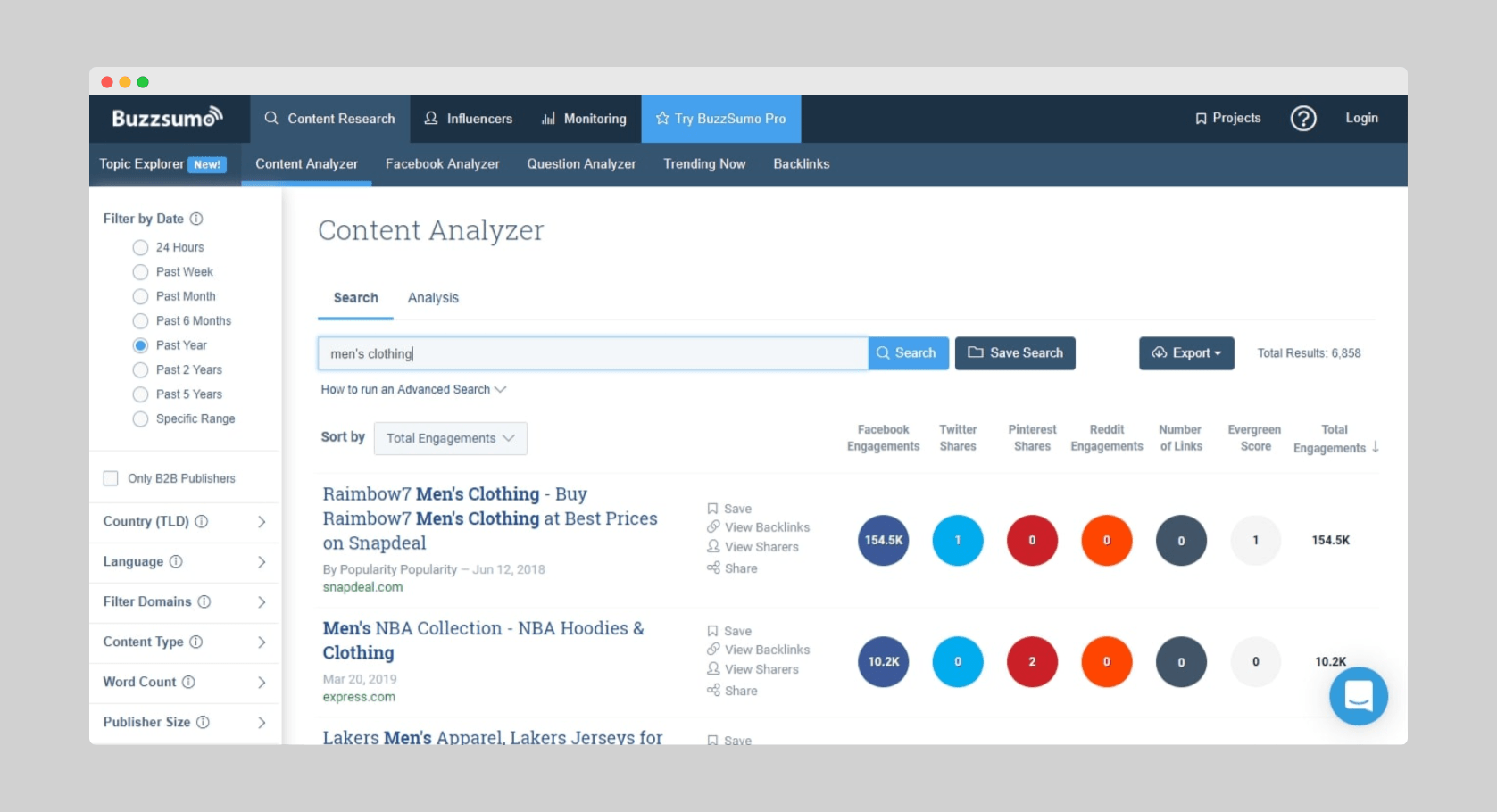Select the Past 6 Months filter
The image size is (1497, 812).
[140, 320]
